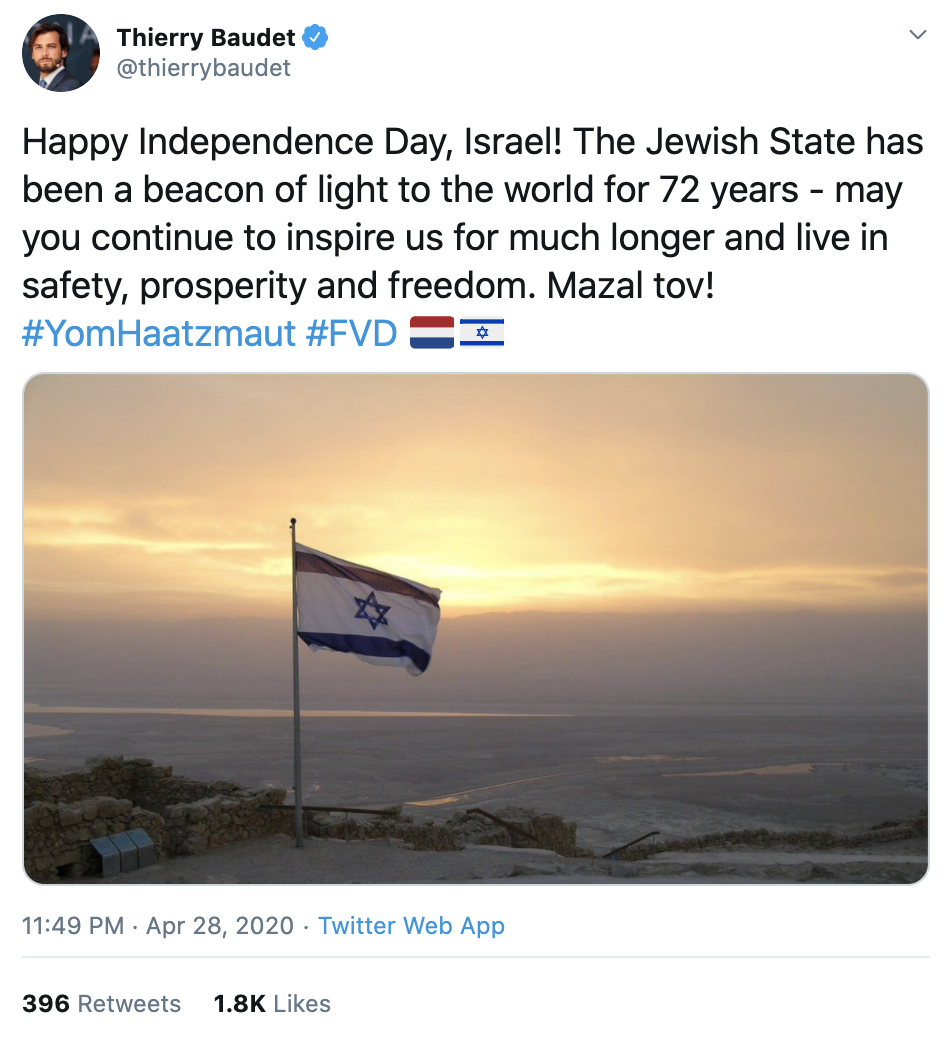The image size is (950, 1038).
Task: Click the @thierrybaudet handle
Action: point(204,67)
